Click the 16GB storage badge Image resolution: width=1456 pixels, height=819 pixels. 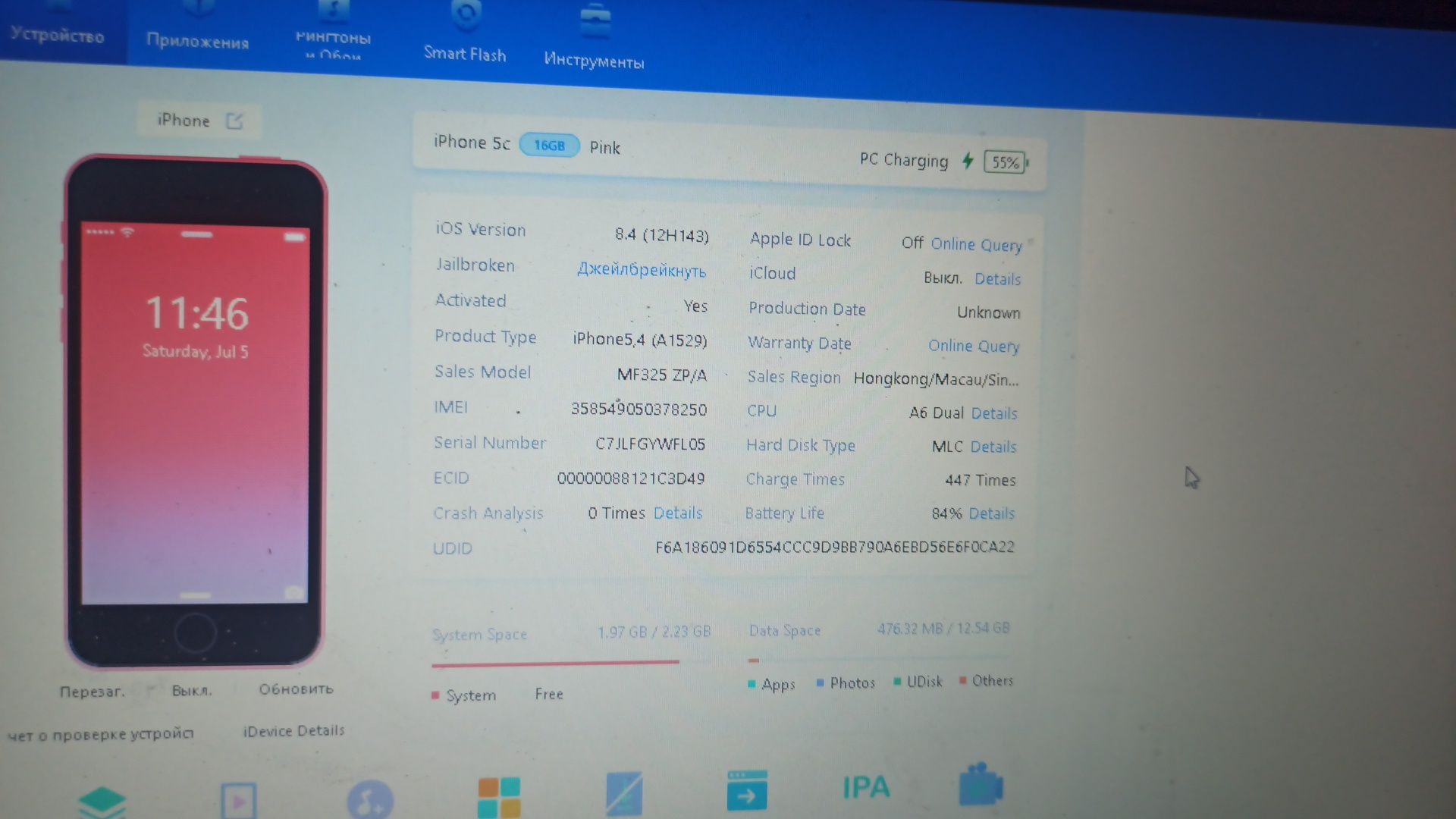tap(549, 145)
